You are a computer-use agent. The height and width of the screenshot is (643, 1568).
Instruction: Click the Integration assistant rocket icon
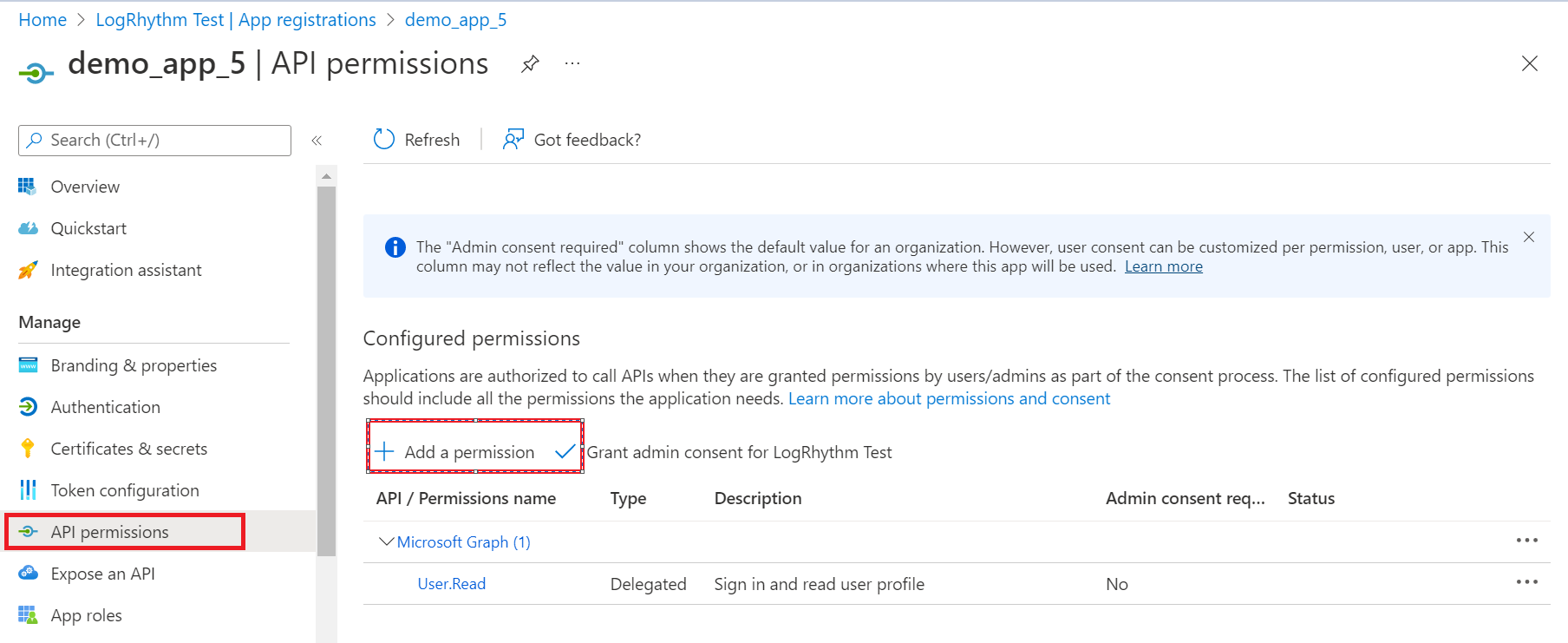coord(29,270)
